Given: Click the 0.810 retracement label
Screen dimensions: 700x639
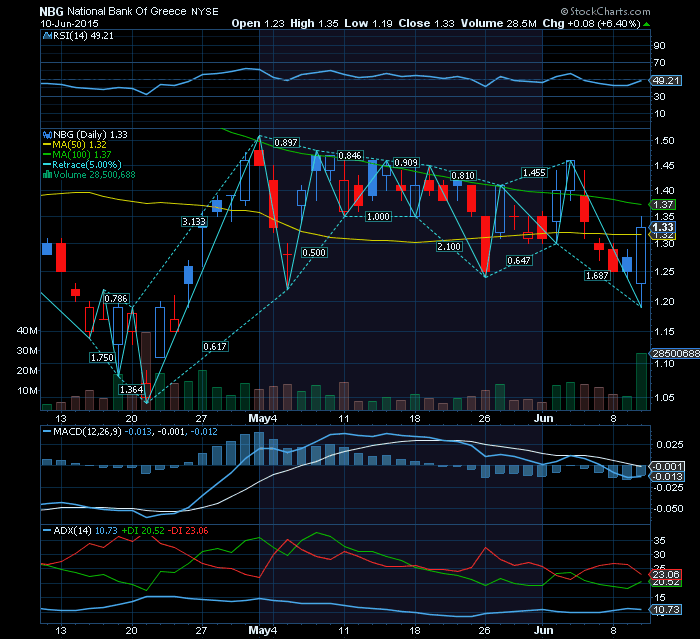Looking at the screenshot, I should point(463,175).
